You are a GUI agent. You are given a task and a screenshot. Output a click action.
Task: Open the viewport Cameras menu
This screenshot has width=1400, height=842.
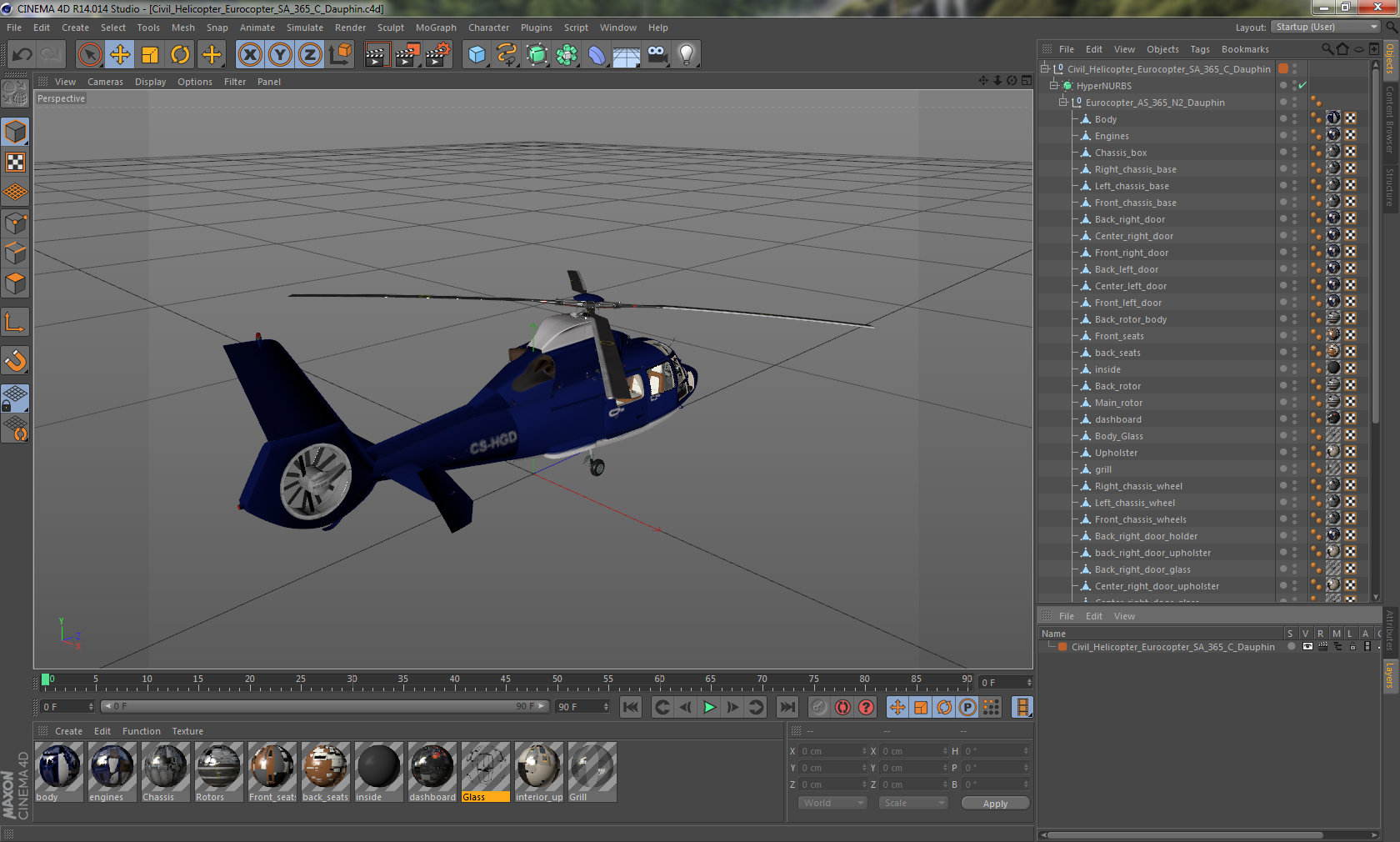[x=105, y=82]
